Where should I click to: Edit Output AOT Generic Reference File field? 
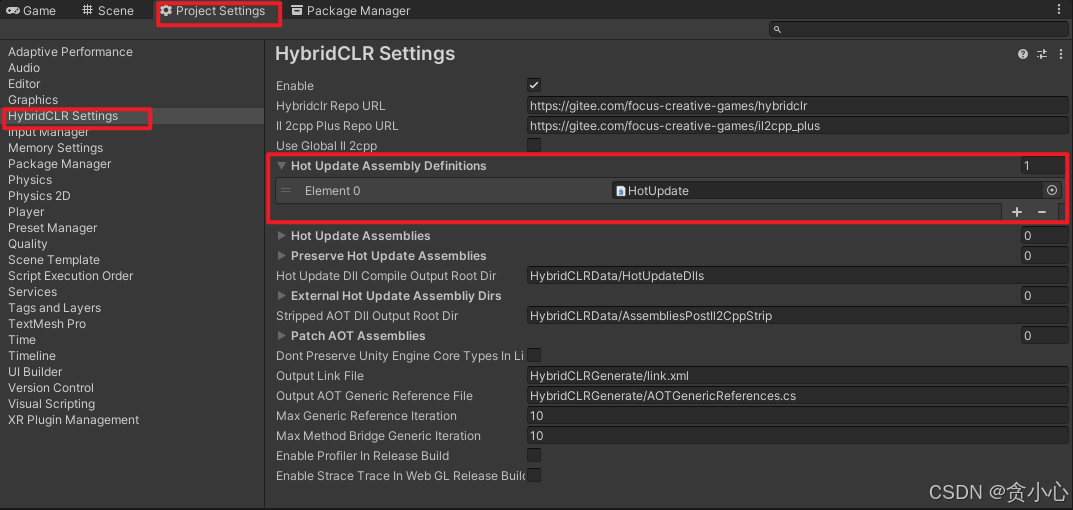coord(797,396)
